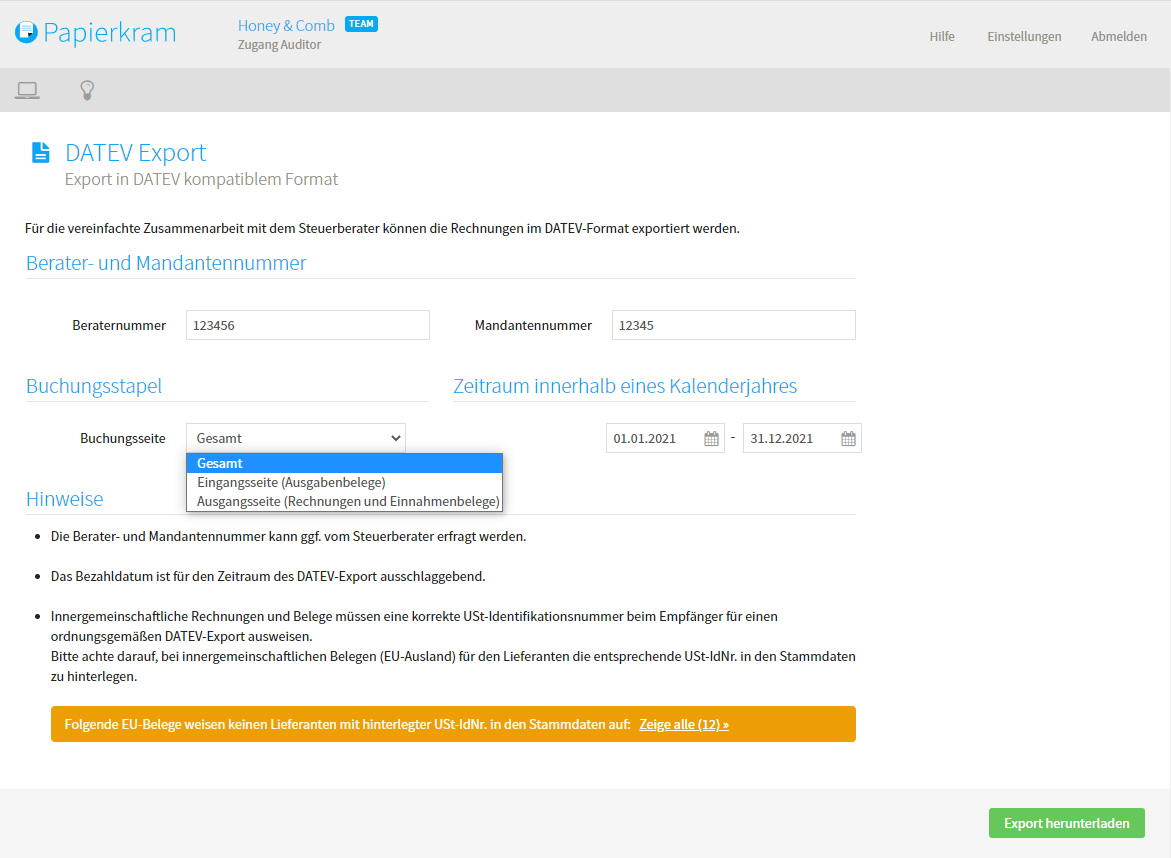Viewport: 1171px width, 858px height.
Task: Click the Hinweise heading
Action: (65, 499)
